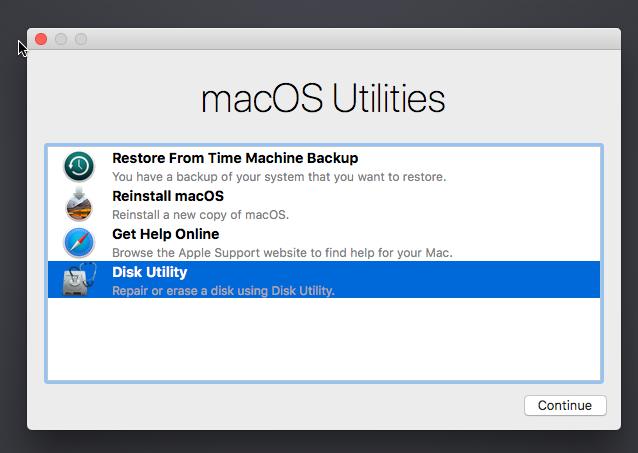The width and height of the screenshot is (638, 453).
Task: Select the Reinstall macOS title
Action: pos(168,196)
